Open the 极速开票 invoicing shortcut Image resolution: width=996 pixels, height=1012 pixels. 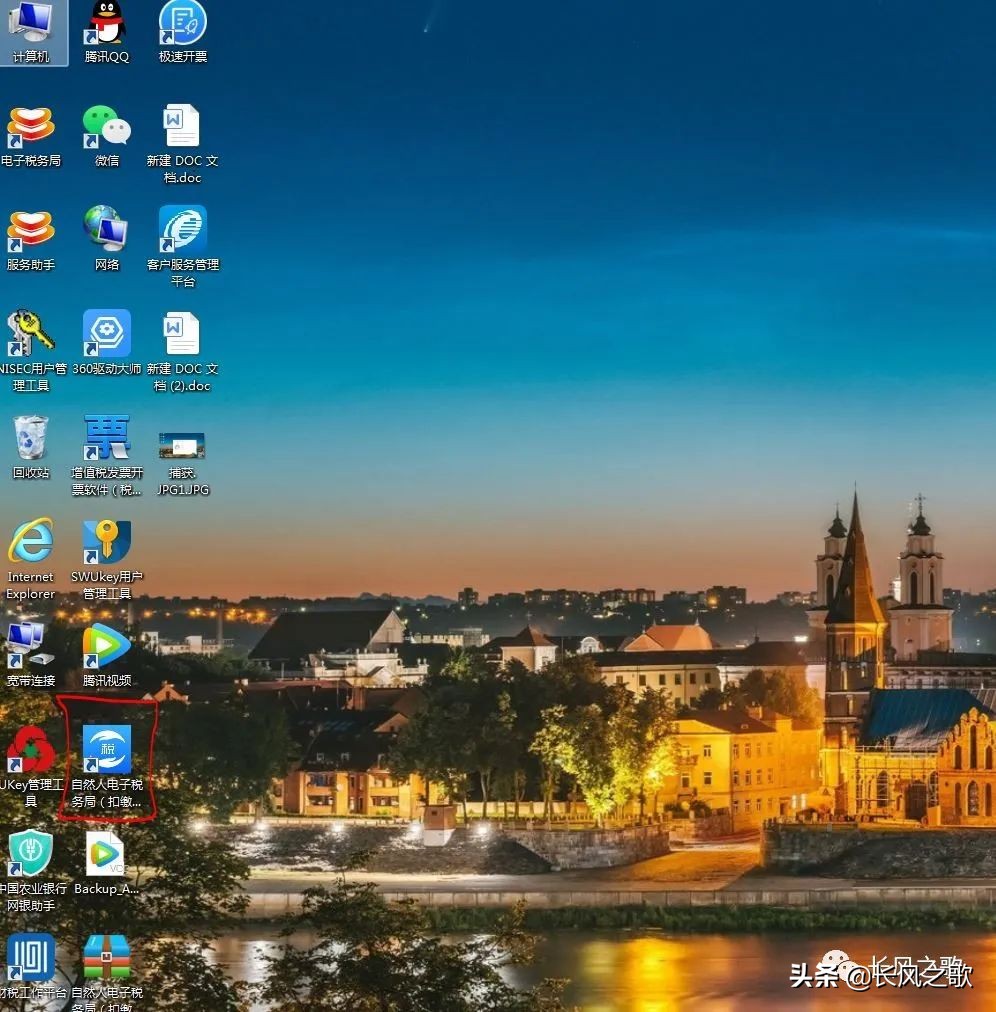[x=183, y=25]
